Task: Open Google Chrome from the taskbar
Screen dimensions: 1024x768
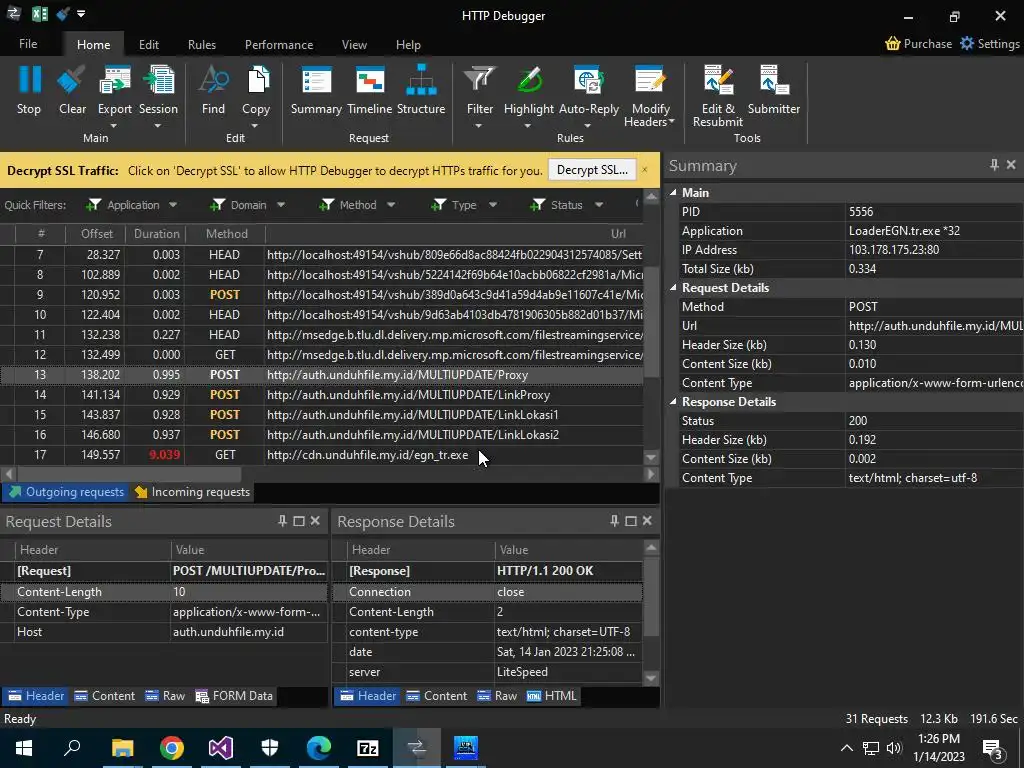Action: click(172, 748)
